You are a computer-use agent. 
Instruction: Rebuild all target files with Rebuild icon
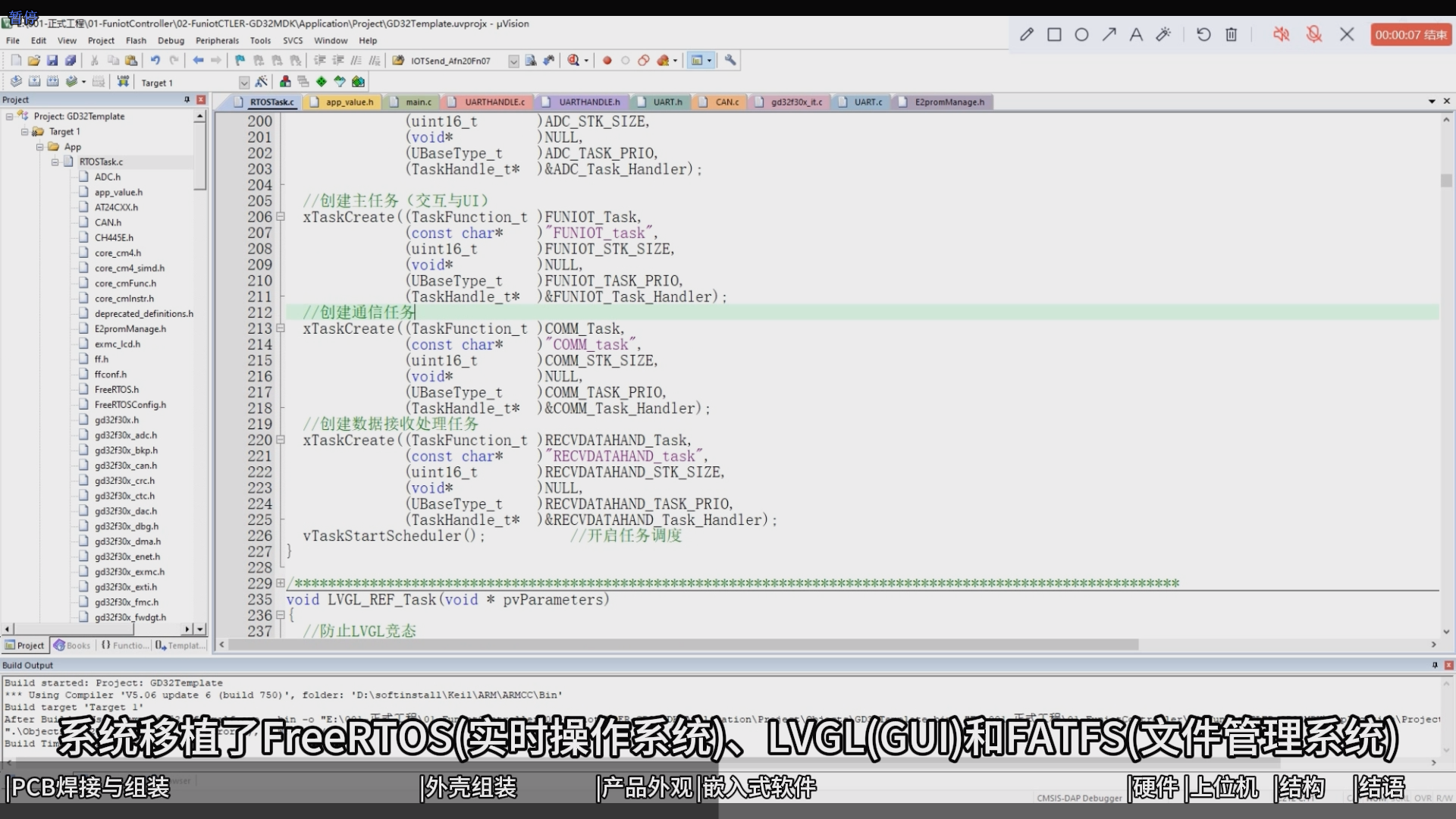52,82
